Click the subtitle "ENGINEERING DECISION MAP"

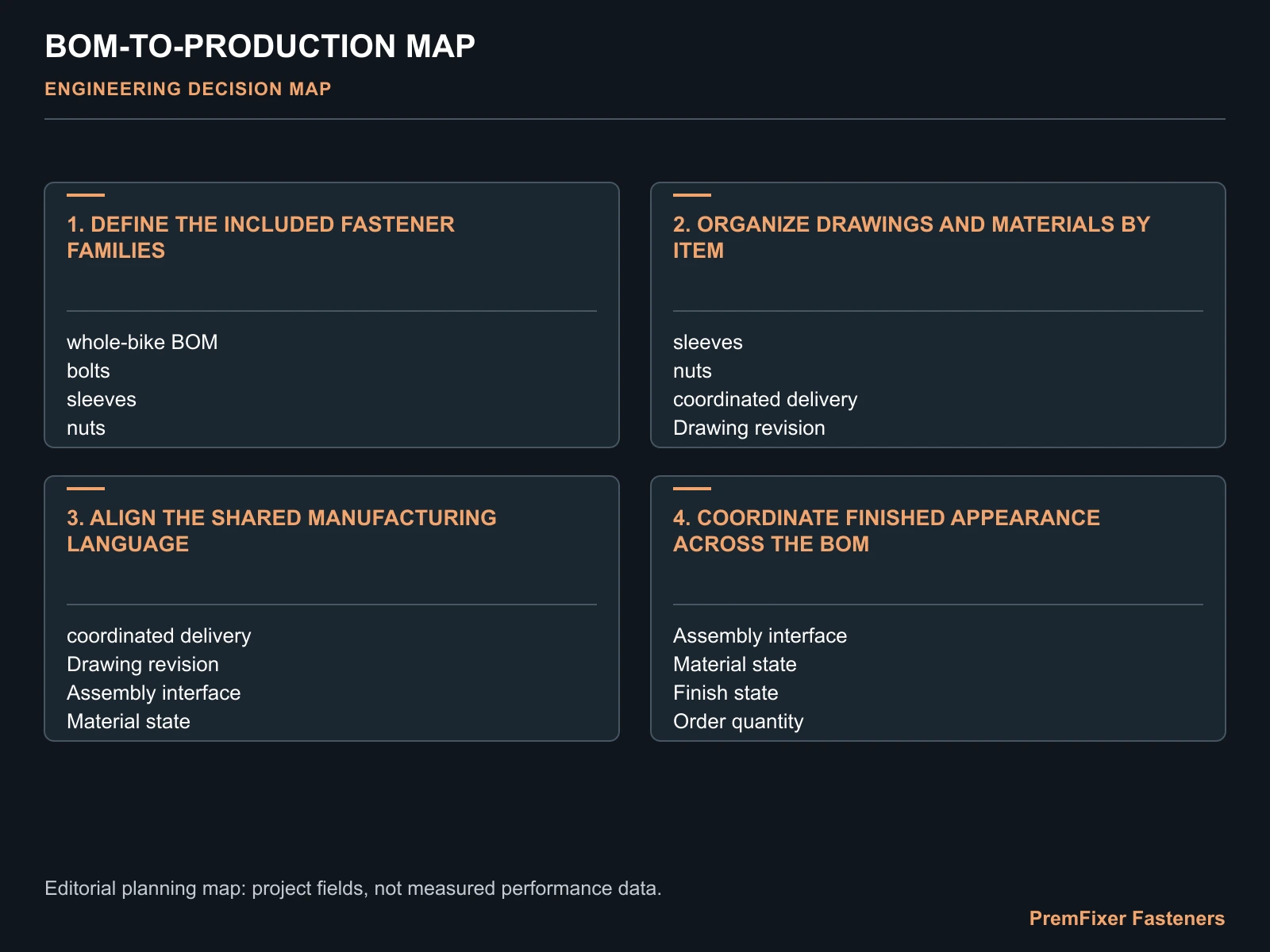(x=188, y=89)
